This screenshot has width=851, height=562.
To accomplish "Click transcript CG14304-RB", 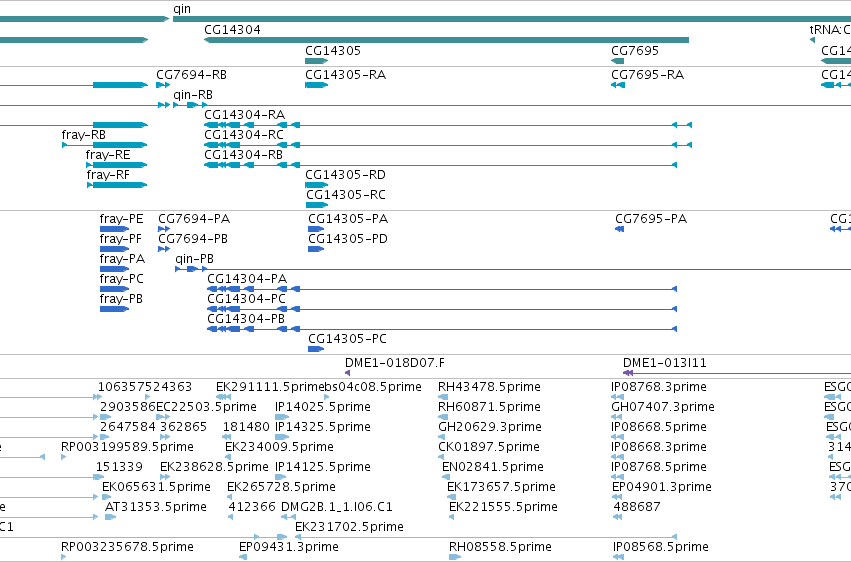I will pyautogui.click(x=244, y=155).
